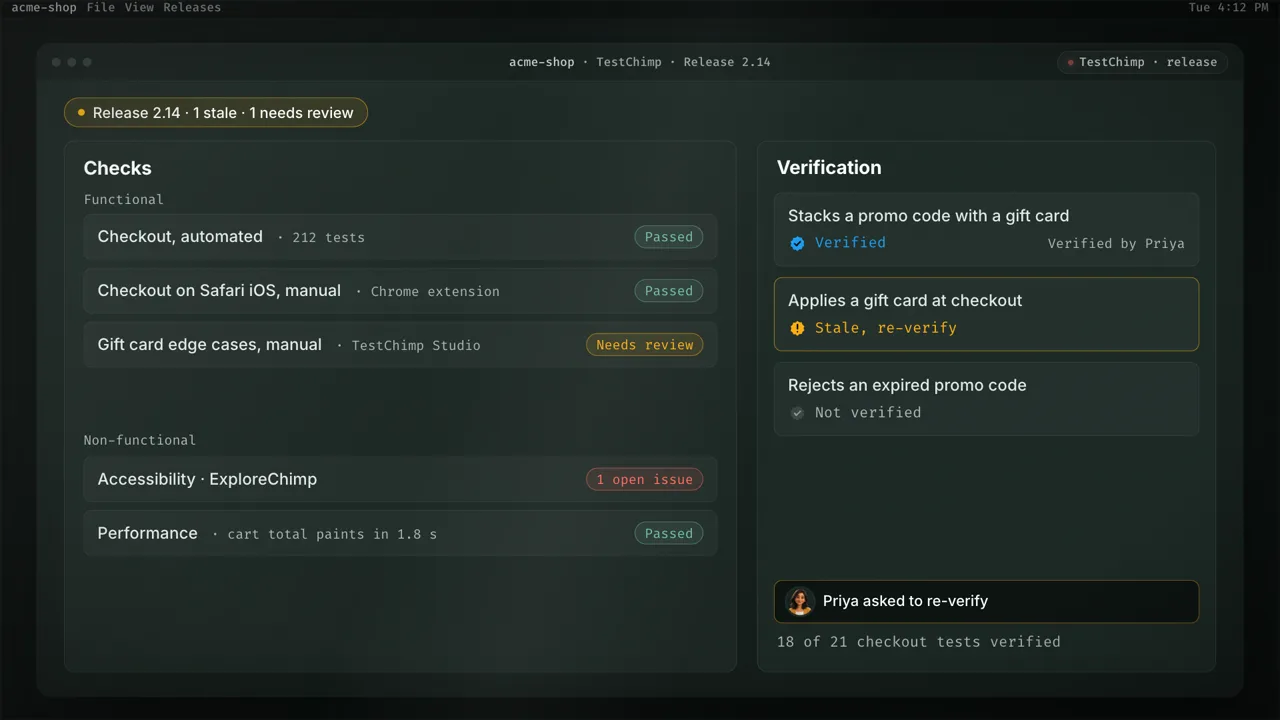Image resolution: width=1280 pixels, height=720 pixels.
Task: Click the Non-functional section label
Action: click(x=140, y=440)
